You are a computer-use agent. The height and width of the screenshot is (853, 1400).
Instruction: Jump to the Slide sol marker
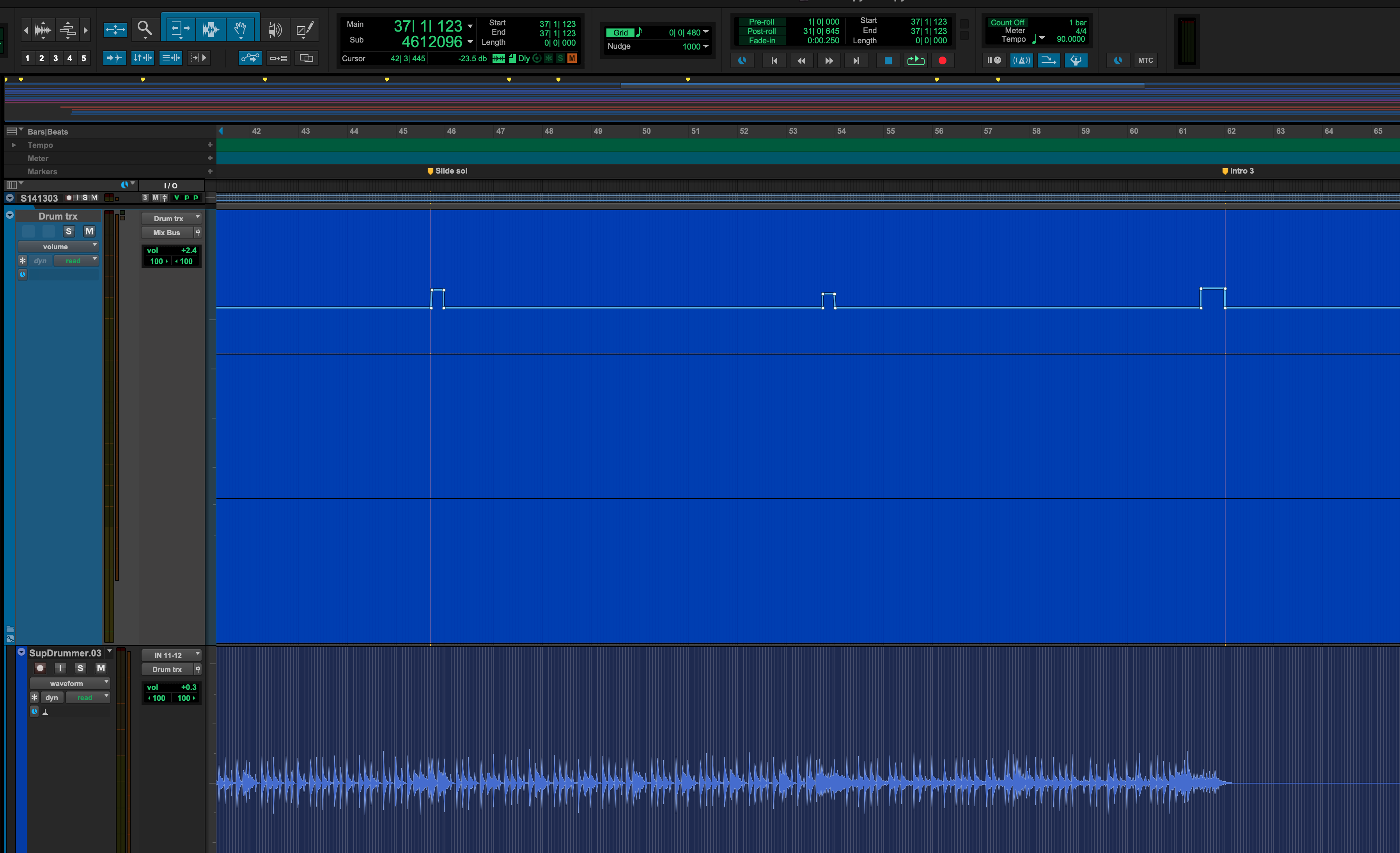pos(430,171)
